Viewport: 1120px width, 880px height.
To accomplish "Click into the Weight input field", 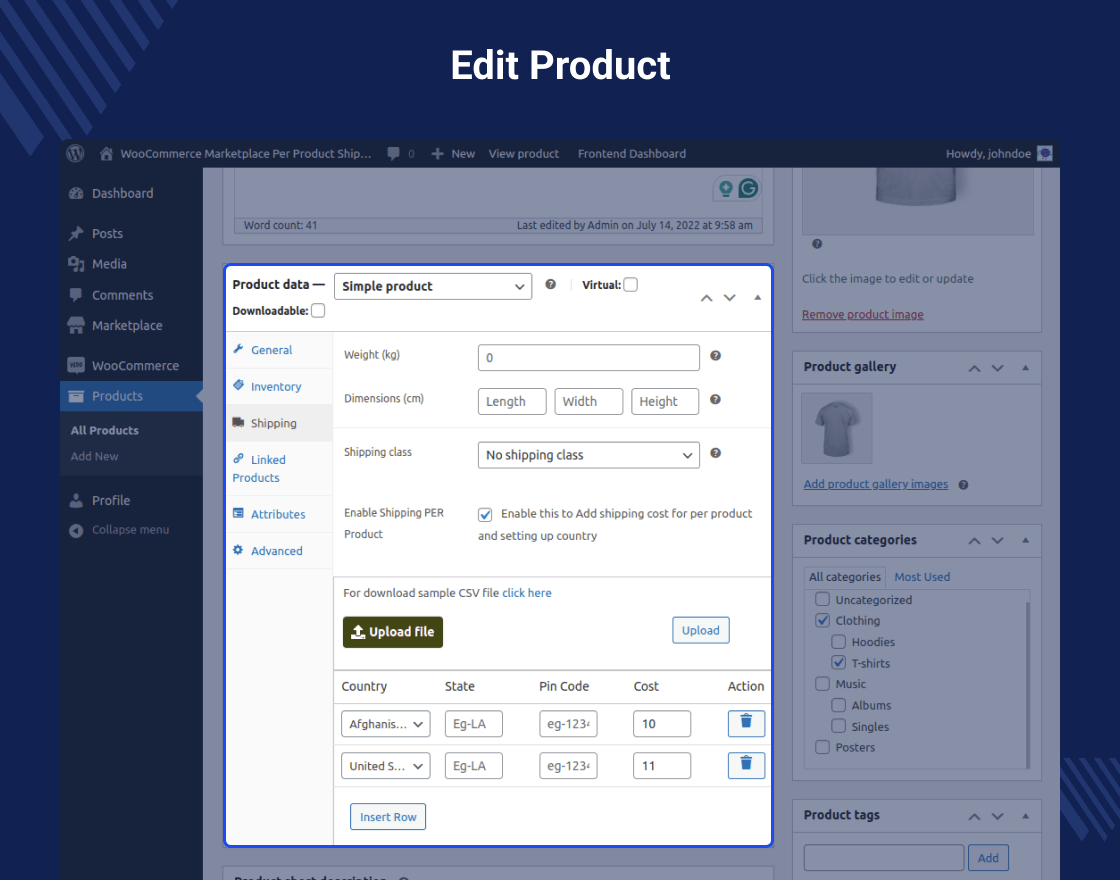I will click(589, 358).
